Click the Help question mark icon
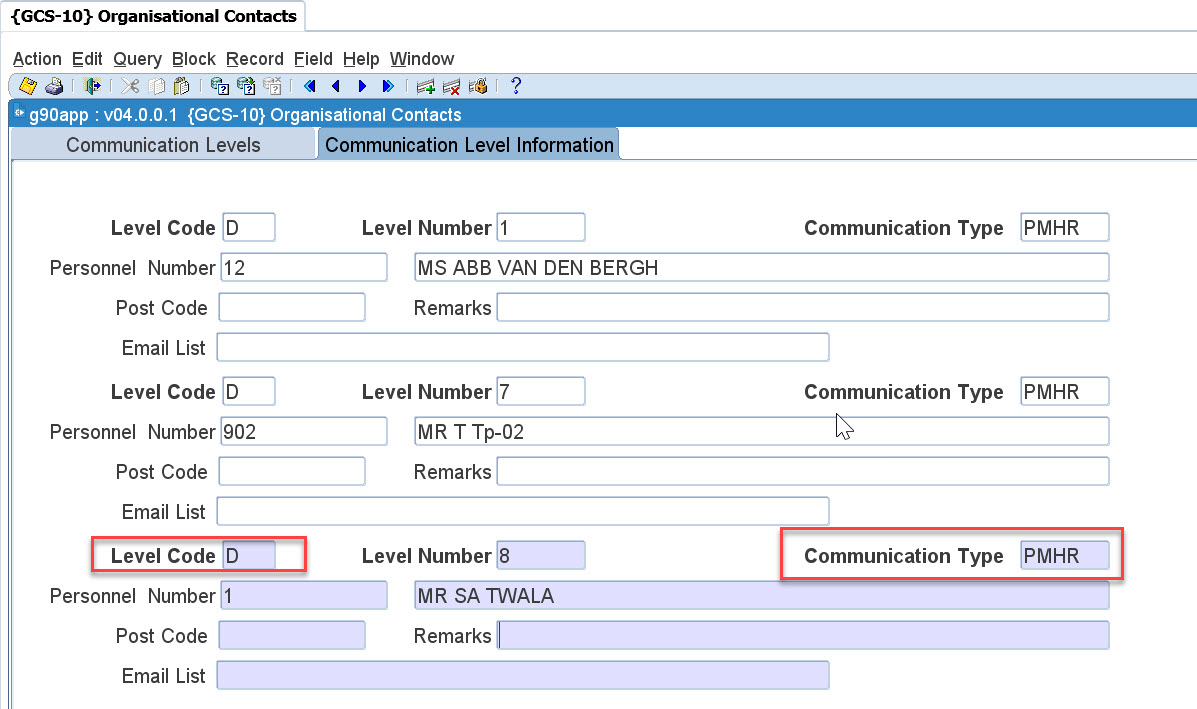The height and width of the screenshot is (709, 1197). (516, 86)
